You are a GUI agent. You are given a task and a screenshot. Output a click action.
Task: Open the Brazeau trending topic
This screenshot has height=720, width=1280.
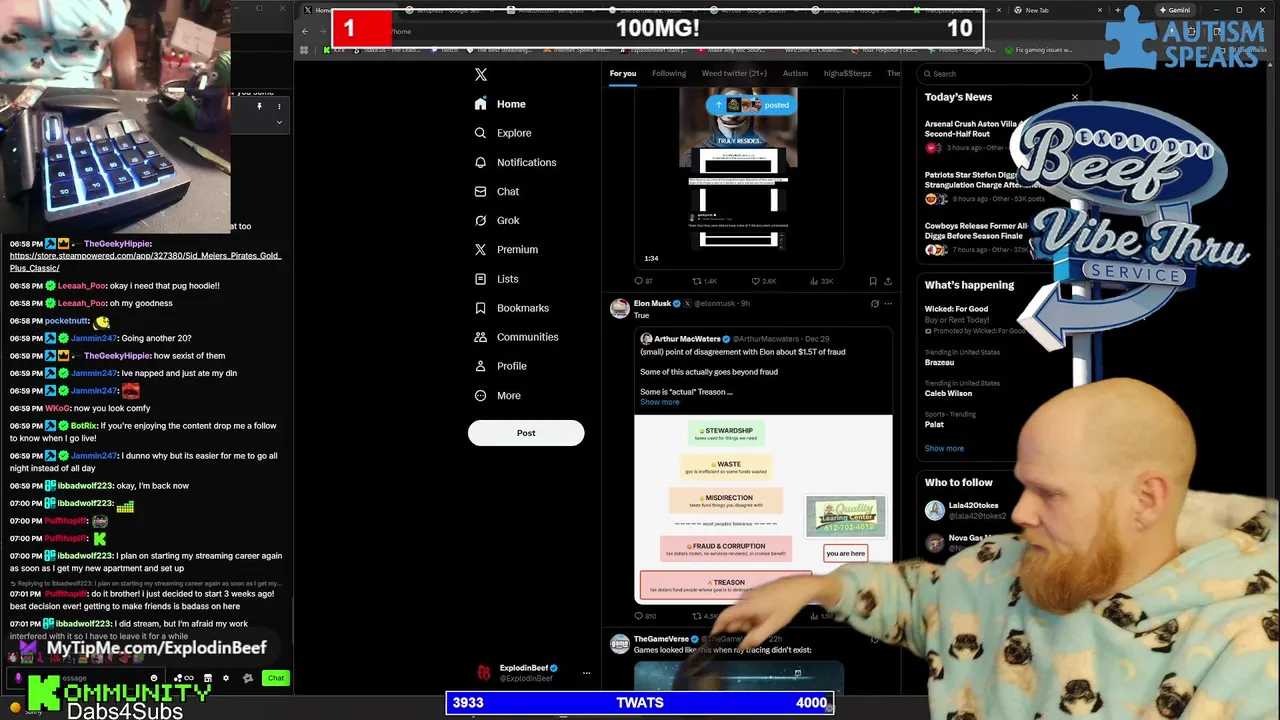click(x=962, y=357)
